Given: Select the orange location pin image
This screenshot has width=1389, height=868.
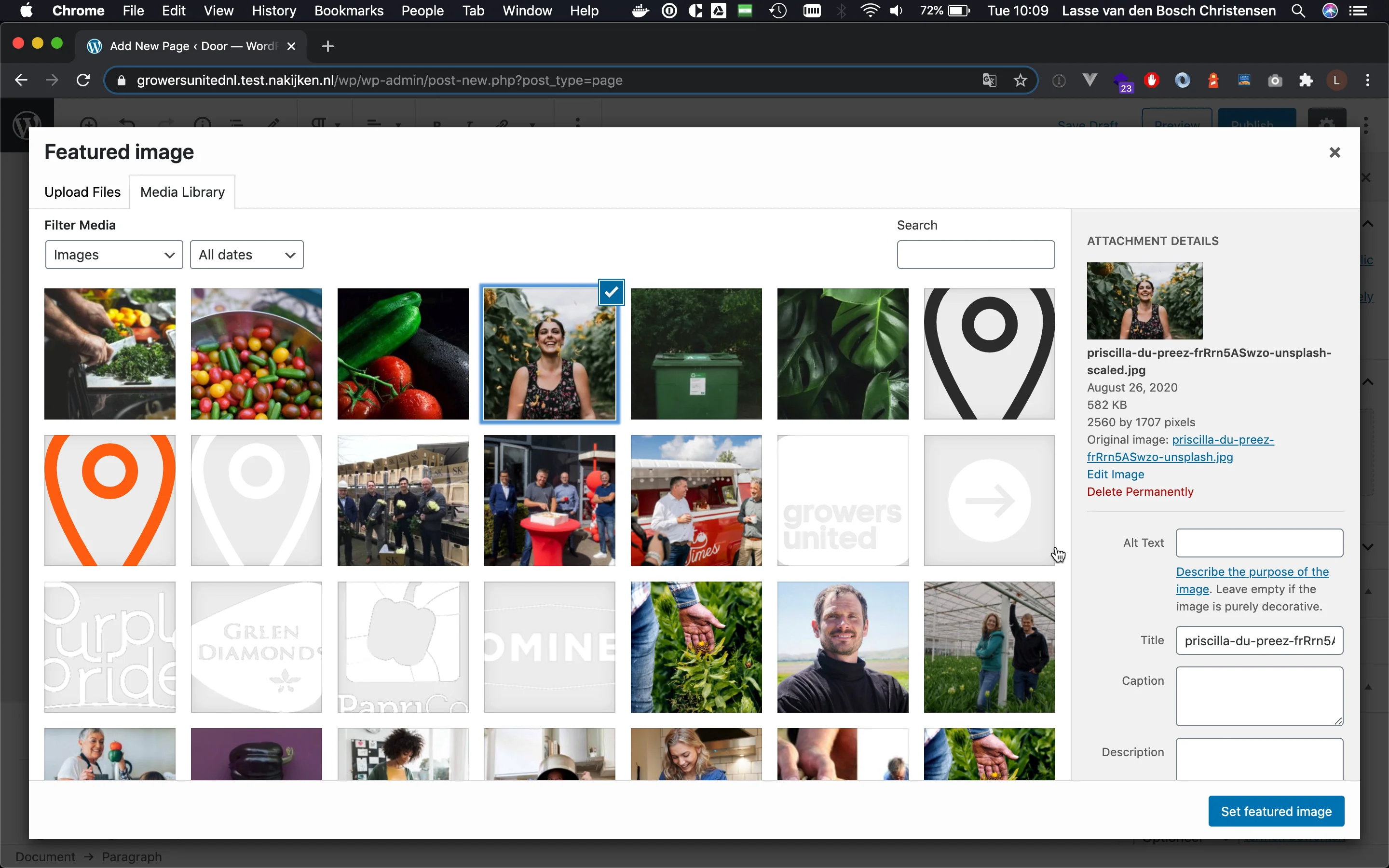Looking at the screenshot, I should coord(109,501).
